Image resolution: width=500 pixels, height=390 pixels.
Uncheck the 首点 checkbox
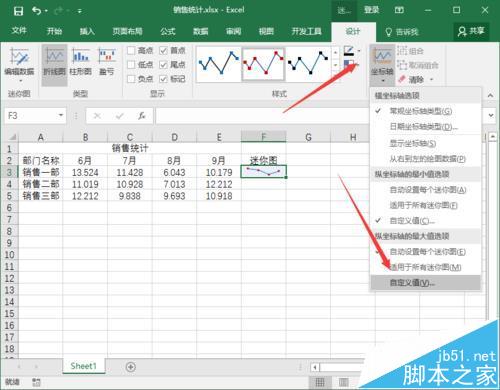[163, 50]
